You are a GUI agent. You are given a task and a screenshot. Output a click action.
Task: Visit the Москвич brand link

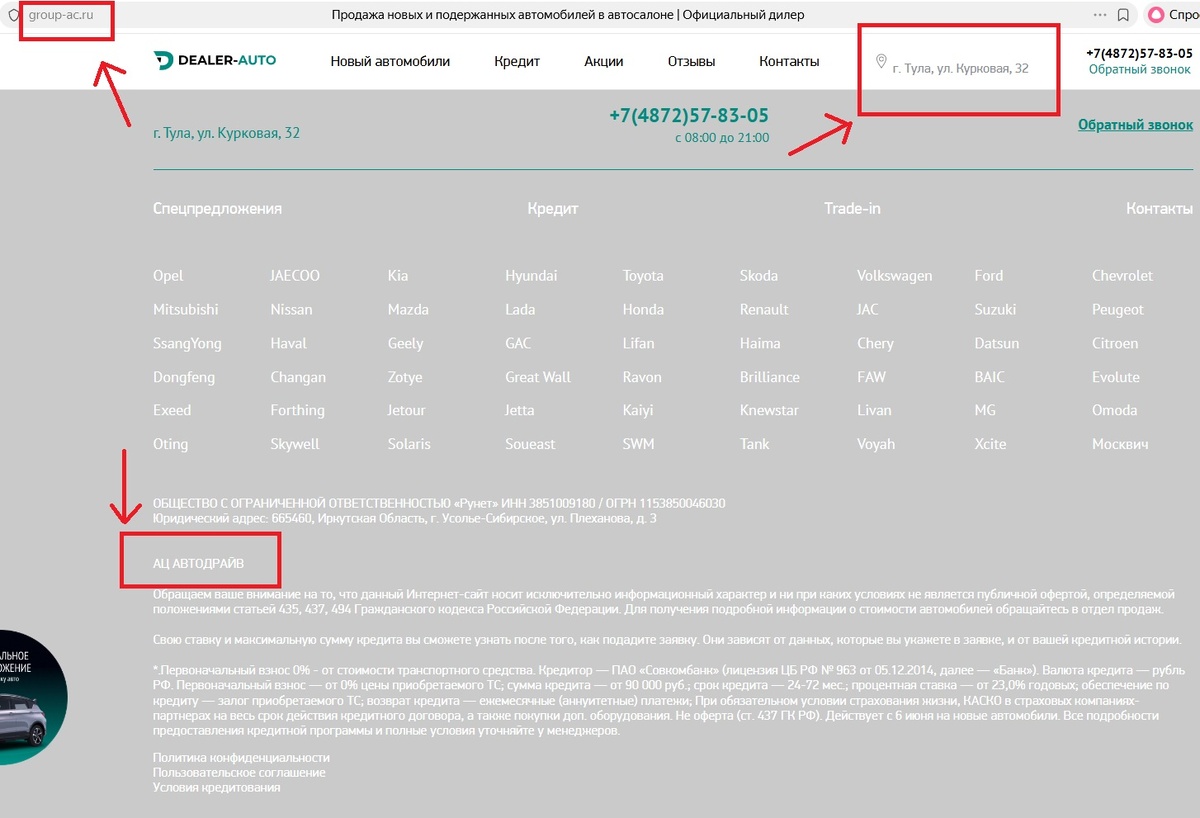(1120, 445)
